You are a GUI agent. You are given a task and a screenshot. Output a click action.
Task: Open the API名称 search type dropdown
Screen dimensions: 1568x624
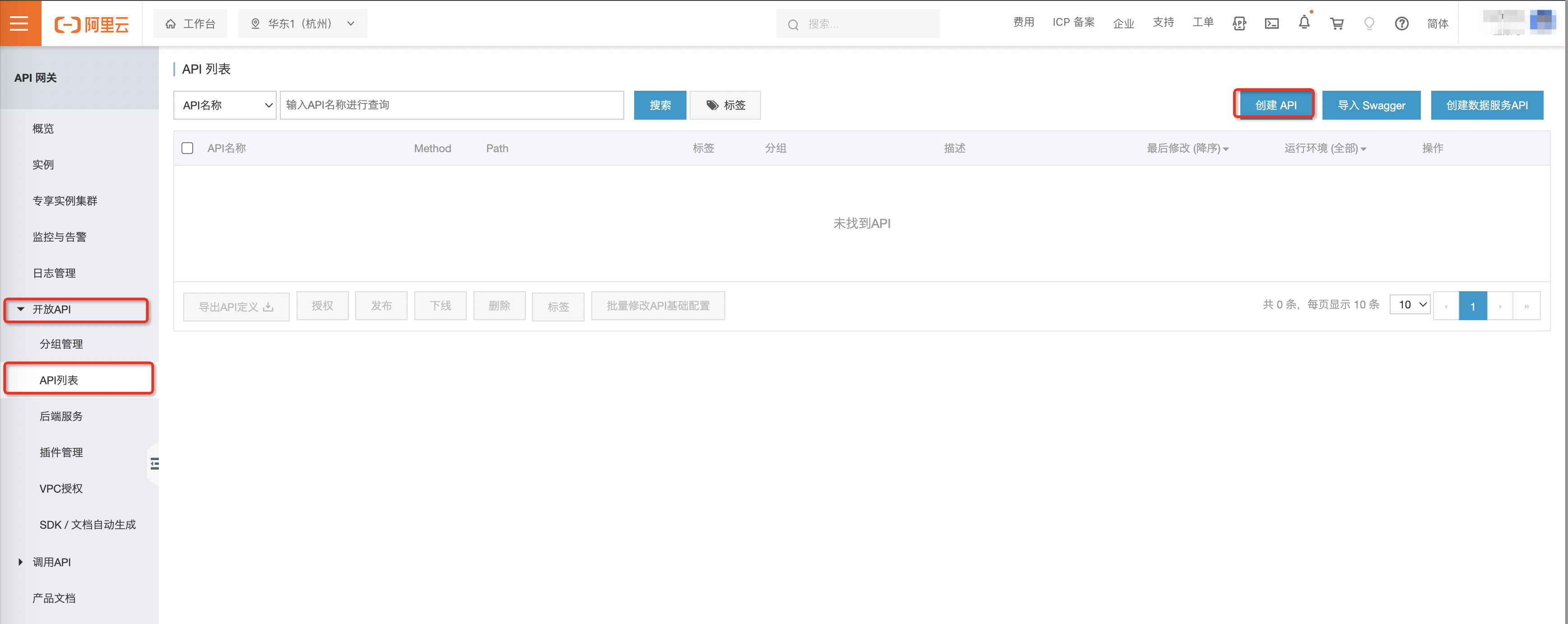[x=225, y=105]
